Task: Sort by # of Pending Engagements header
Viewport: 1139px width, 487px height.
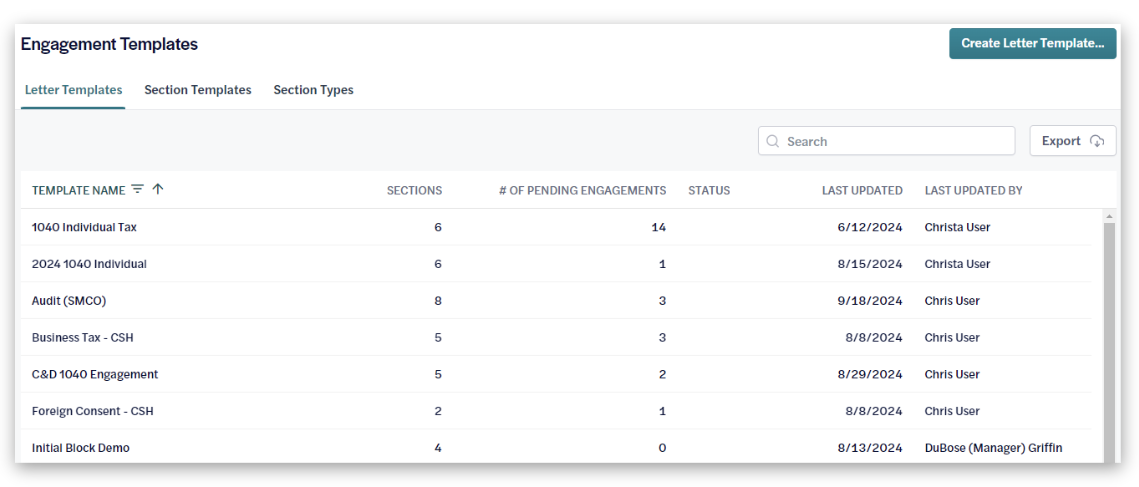Action: [583, 190]
